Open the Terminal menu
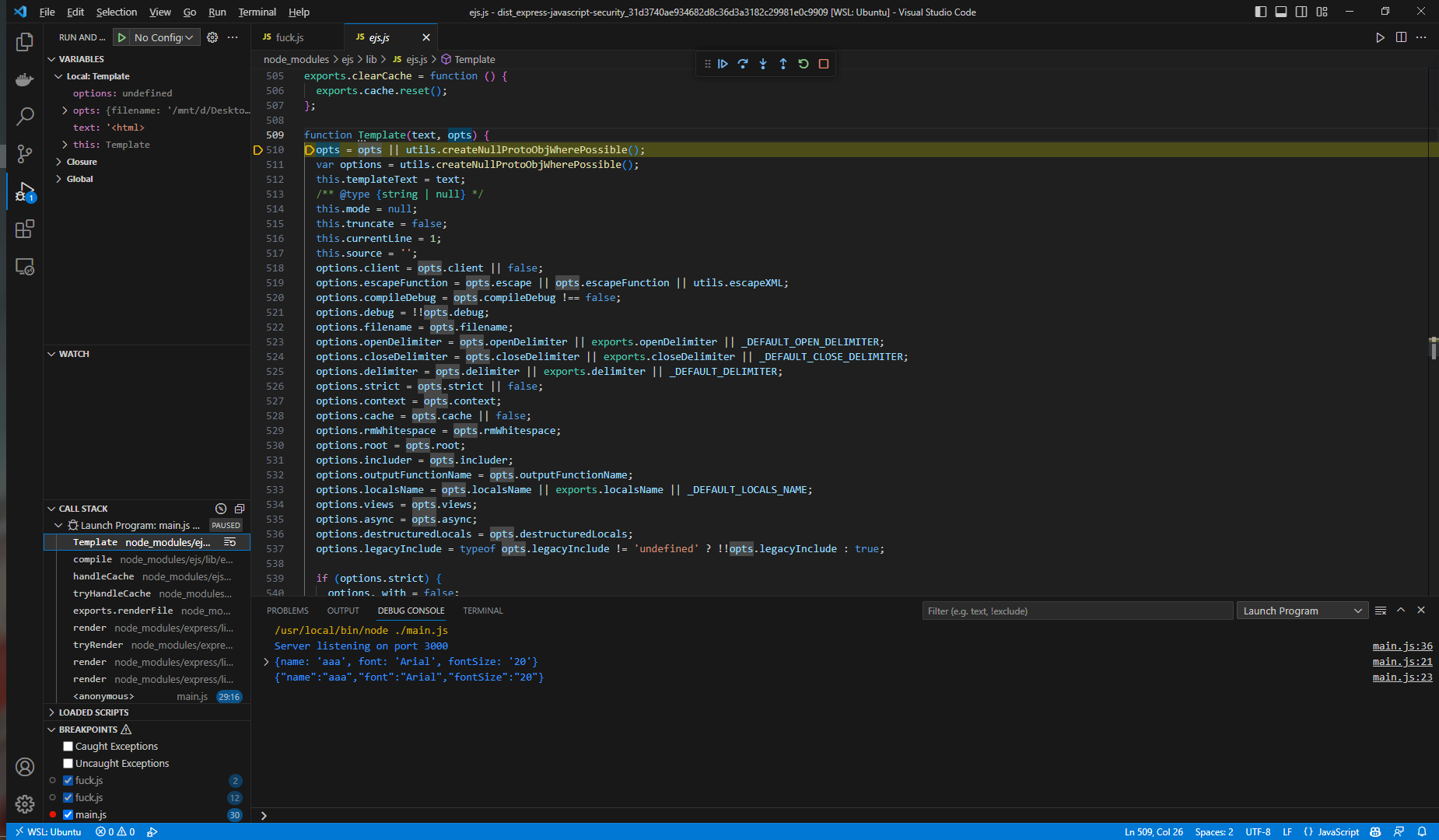This screenshot has height=840, width=1439. (257, 12)
